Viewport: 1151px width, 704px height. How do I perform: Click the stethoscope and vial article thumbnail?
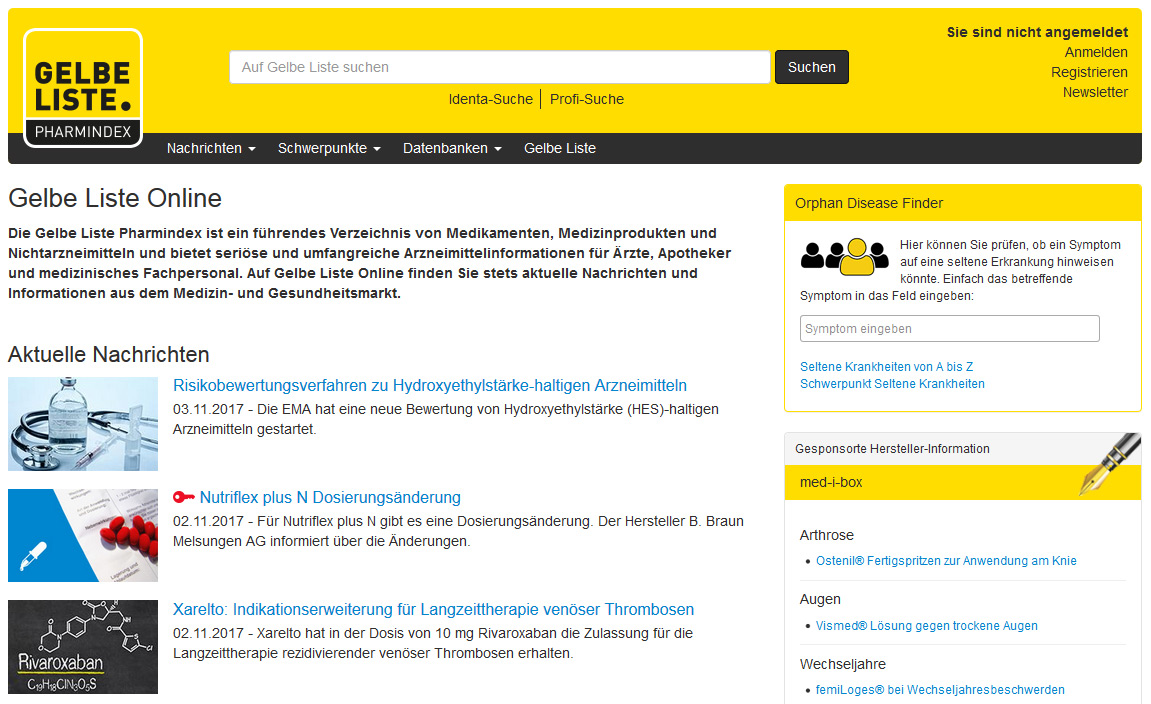pyautogui.click(x=83, y=424)
